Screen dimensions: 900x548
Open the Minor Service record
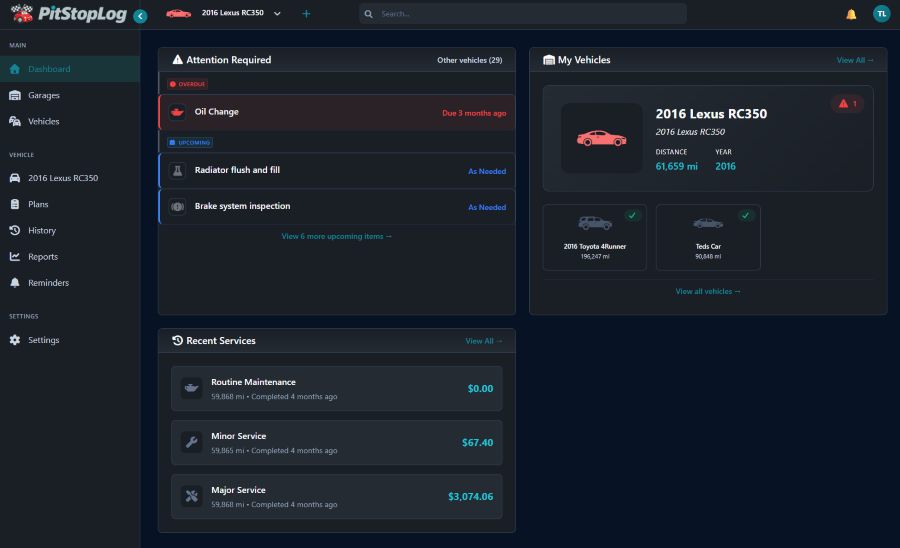(336, 442)
